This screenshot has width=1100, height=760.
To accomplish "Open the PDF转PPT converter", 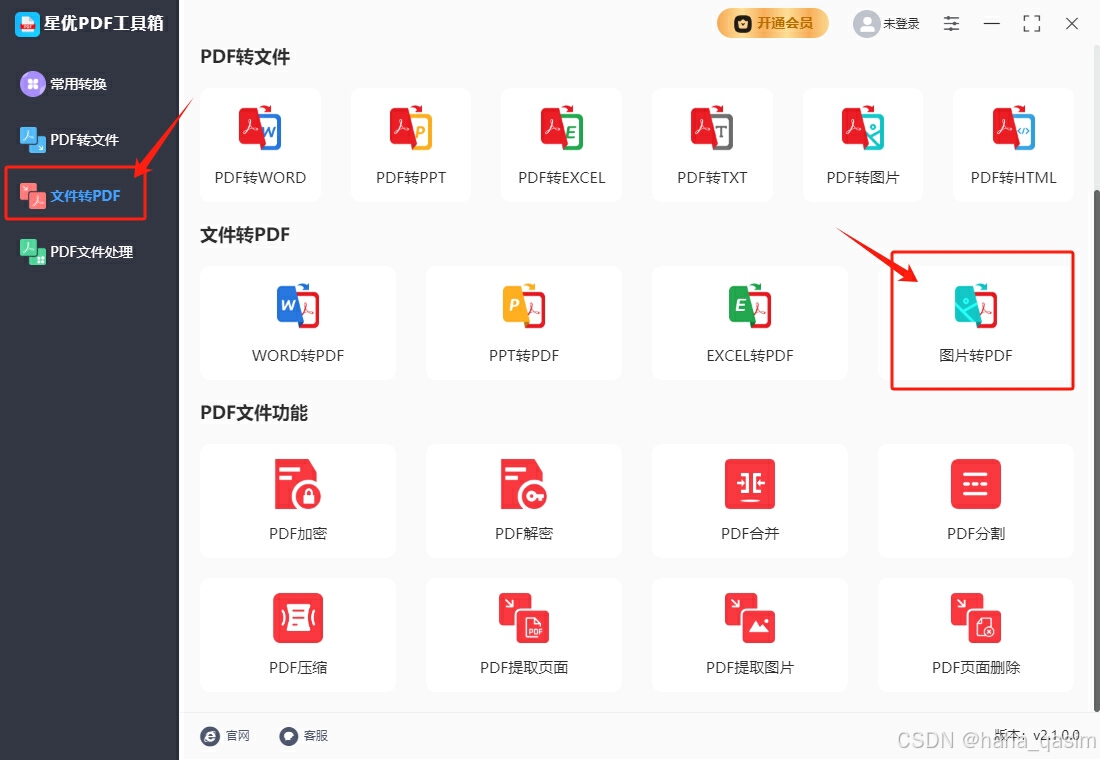I will 411,145.
